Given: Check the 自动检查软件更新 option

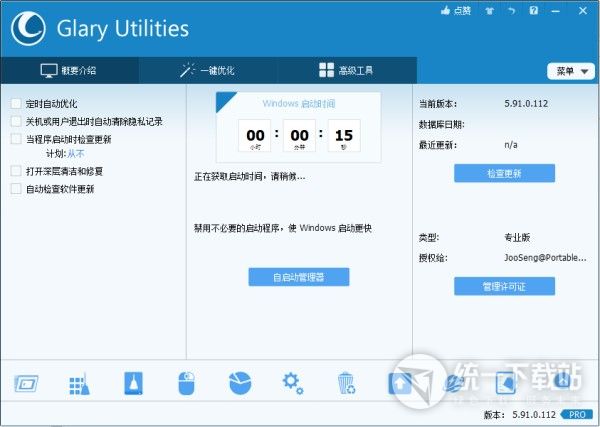Looking at the screenshot, I should pos(16,189).
